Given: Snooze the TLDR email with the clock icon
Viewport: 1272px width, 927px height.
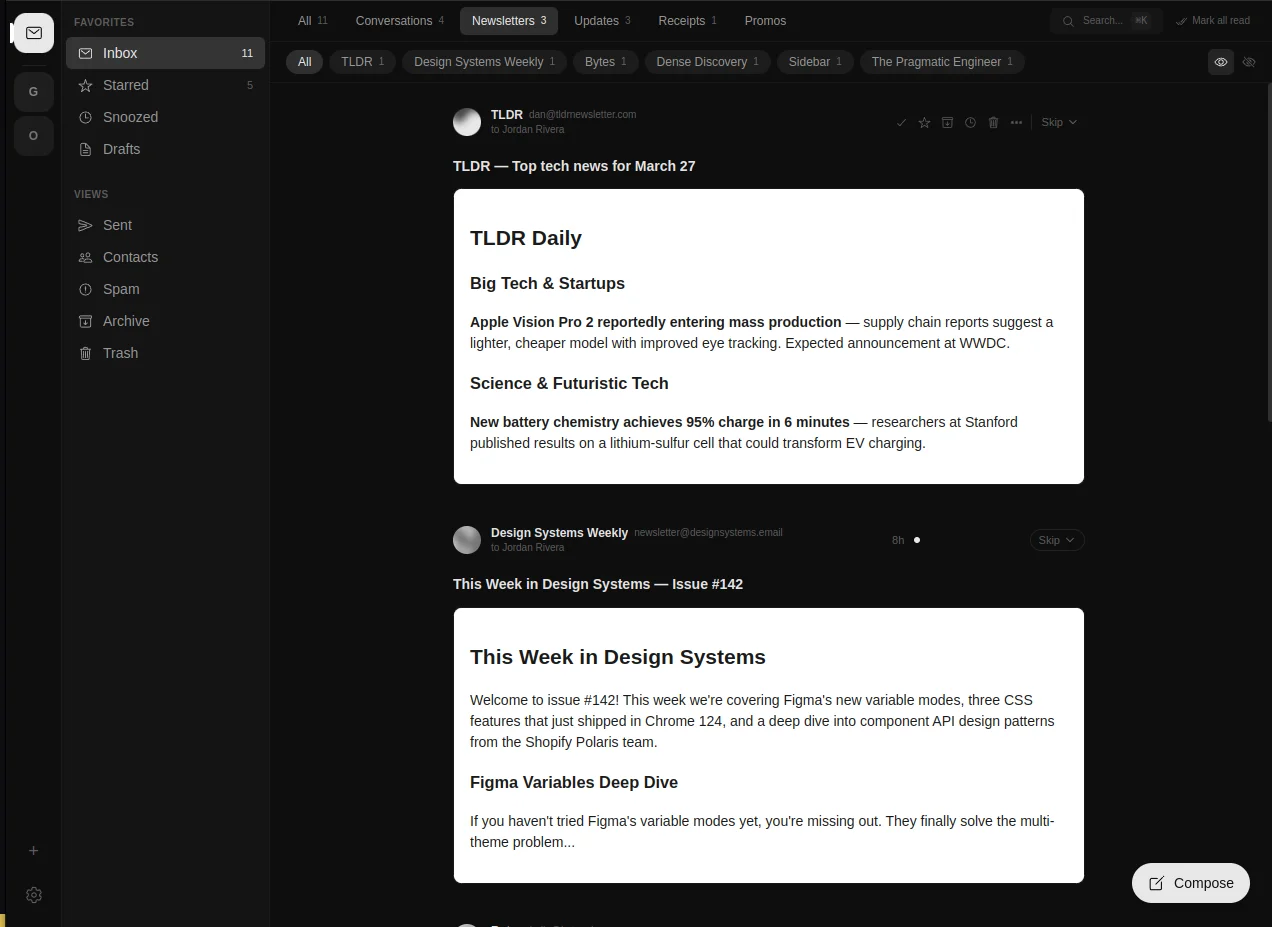Looking at the screenshot, I should 970,122.
